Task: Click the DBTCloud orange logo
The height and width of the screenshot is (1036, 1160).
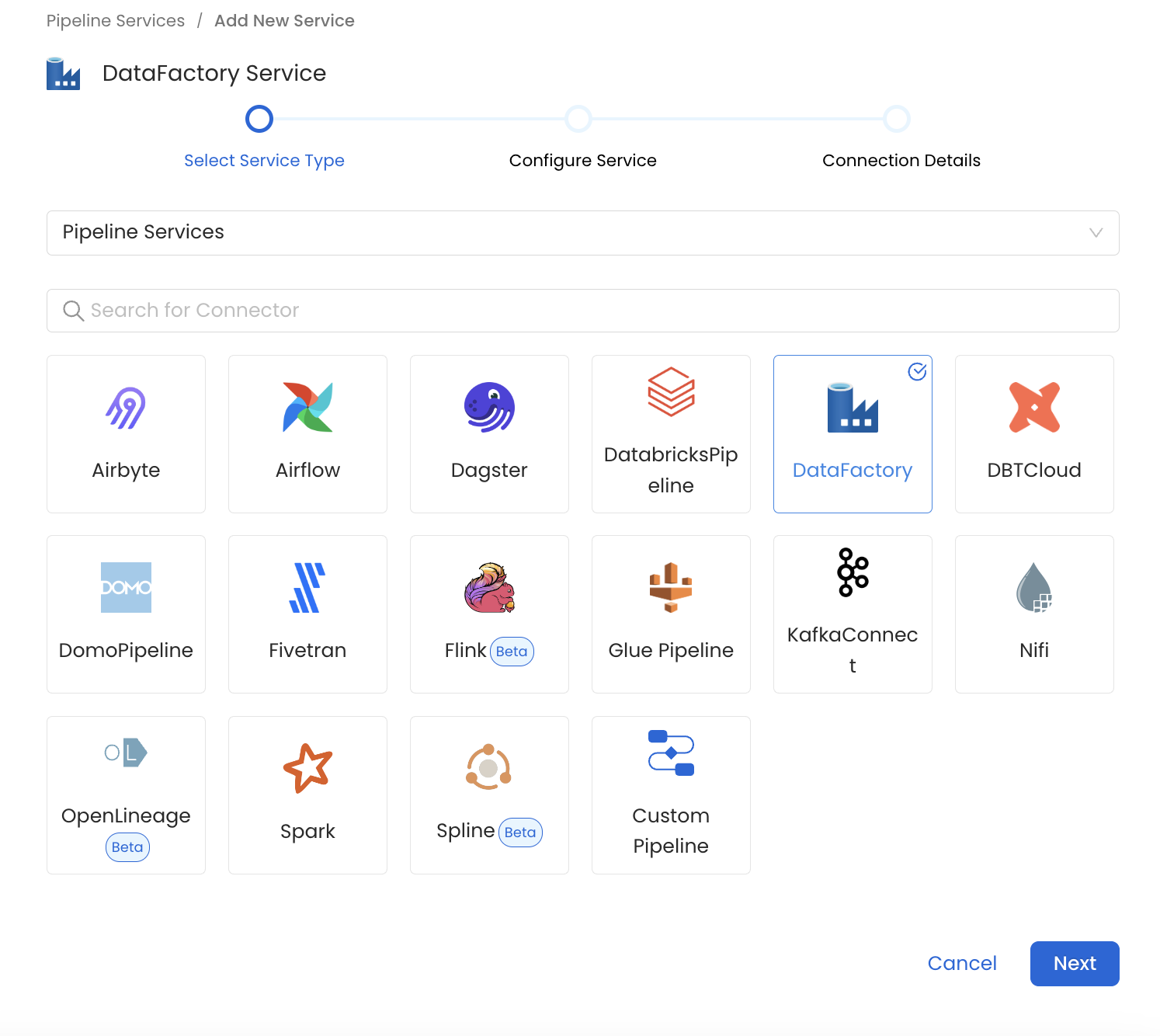Action: pos(1034,408)
